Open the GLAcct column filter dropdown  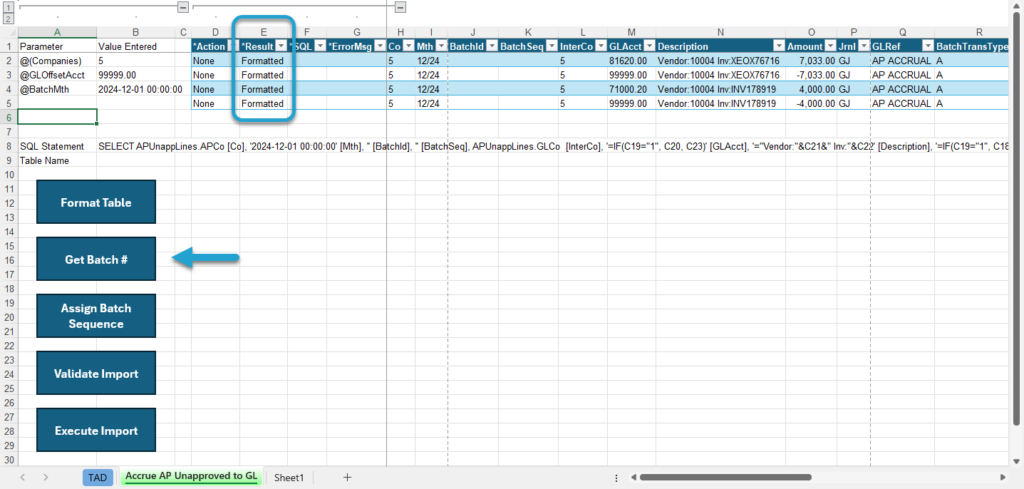click(648, 46)
